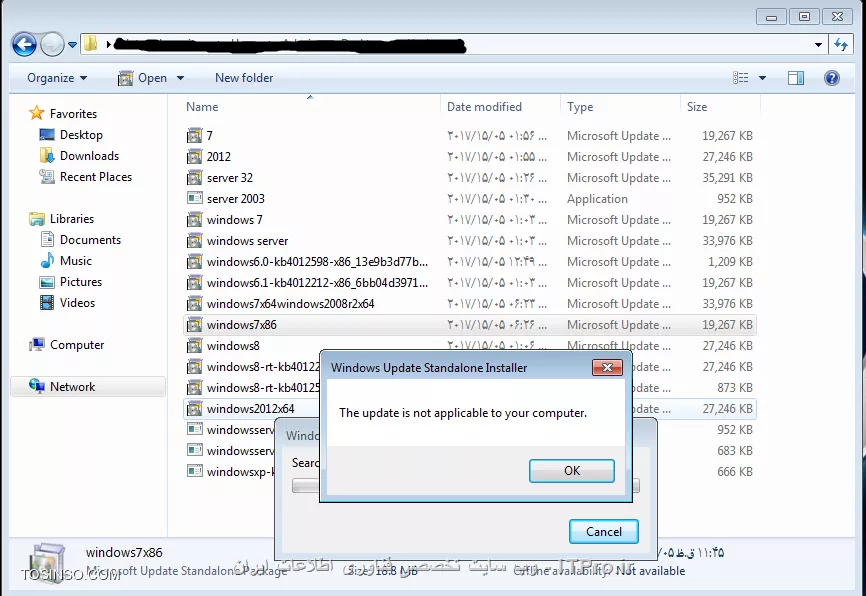Select windows6.0-kb4012598-x86 update file
Viewport: 866px width, 596px height.
(317, 261)
